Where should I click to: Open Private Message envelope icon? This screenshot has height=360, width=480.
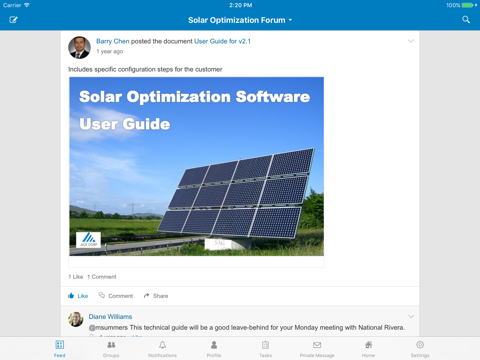[317, 349]
